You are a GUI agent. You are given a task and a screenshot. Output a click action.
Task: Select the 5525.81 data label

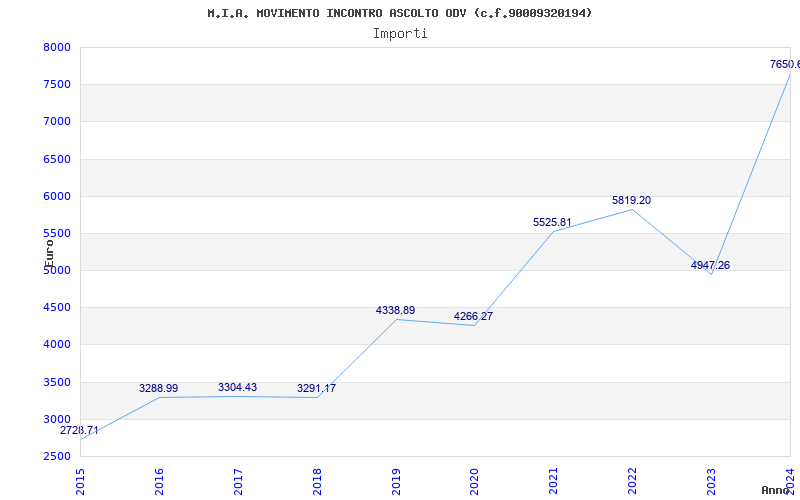click(x=553, y=222)
